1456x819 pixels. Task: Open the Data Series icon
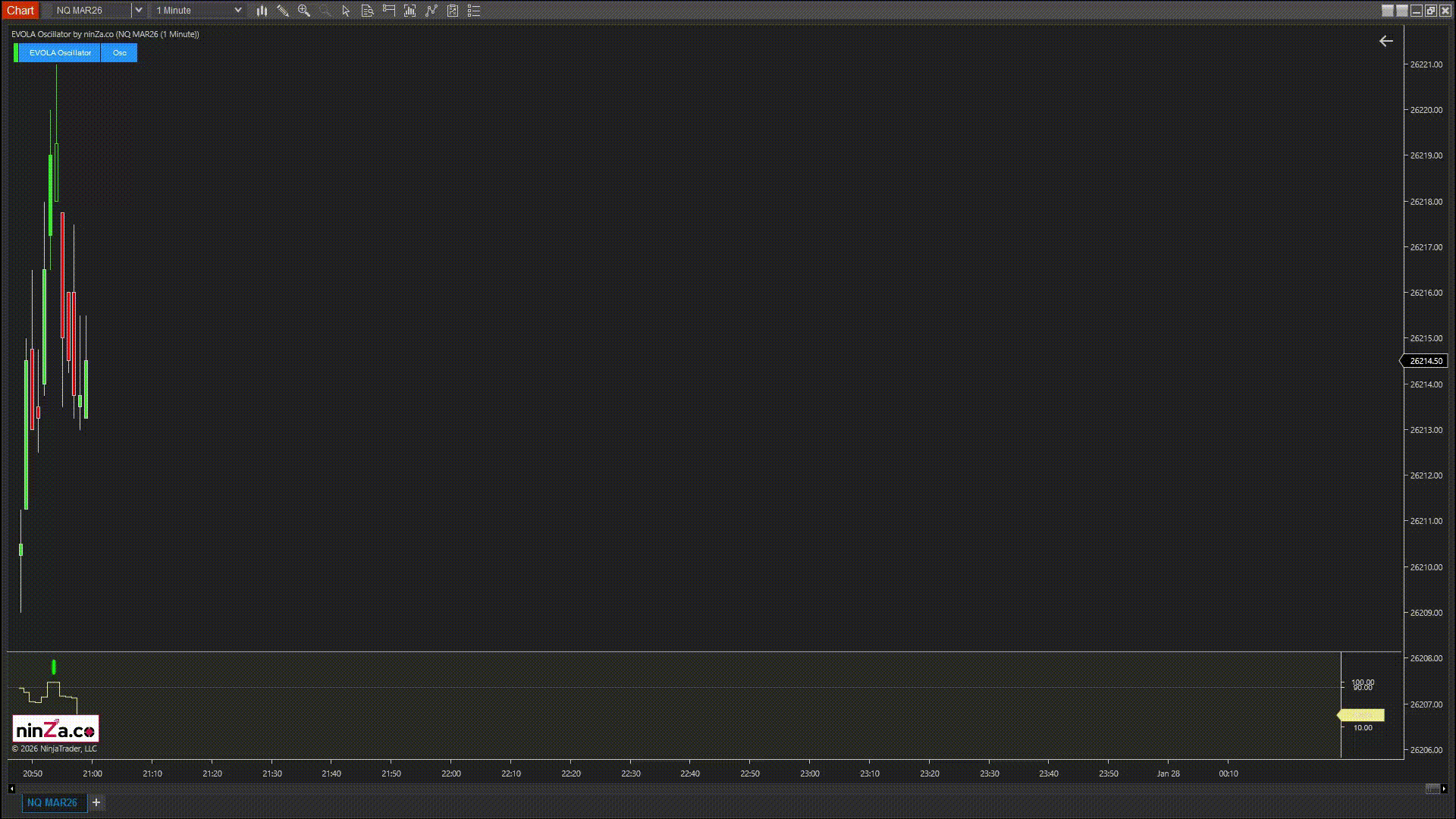410,11
